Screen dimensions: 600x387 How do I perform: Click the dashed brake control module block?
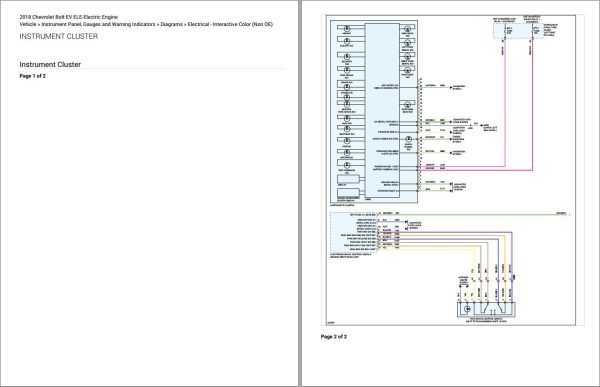pyautogui.click(x=354, y=232)
